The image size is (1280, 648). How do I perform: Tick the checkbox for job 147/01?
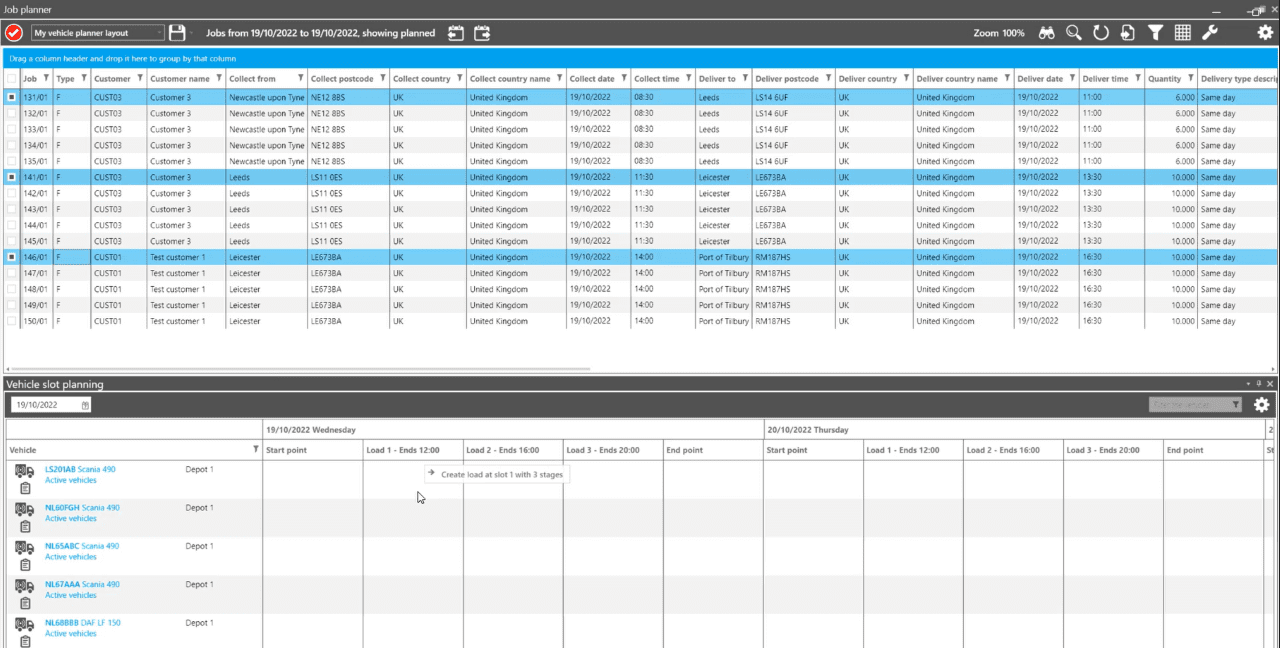pos(12,273)
